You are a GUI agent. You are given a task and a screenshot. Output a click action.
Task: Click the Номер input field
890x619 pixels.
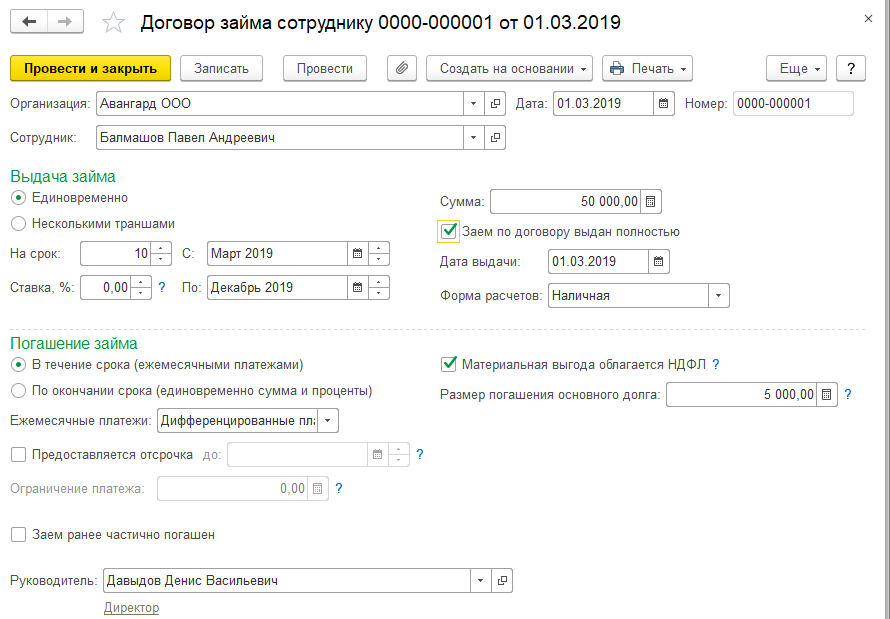pos(793,104)
